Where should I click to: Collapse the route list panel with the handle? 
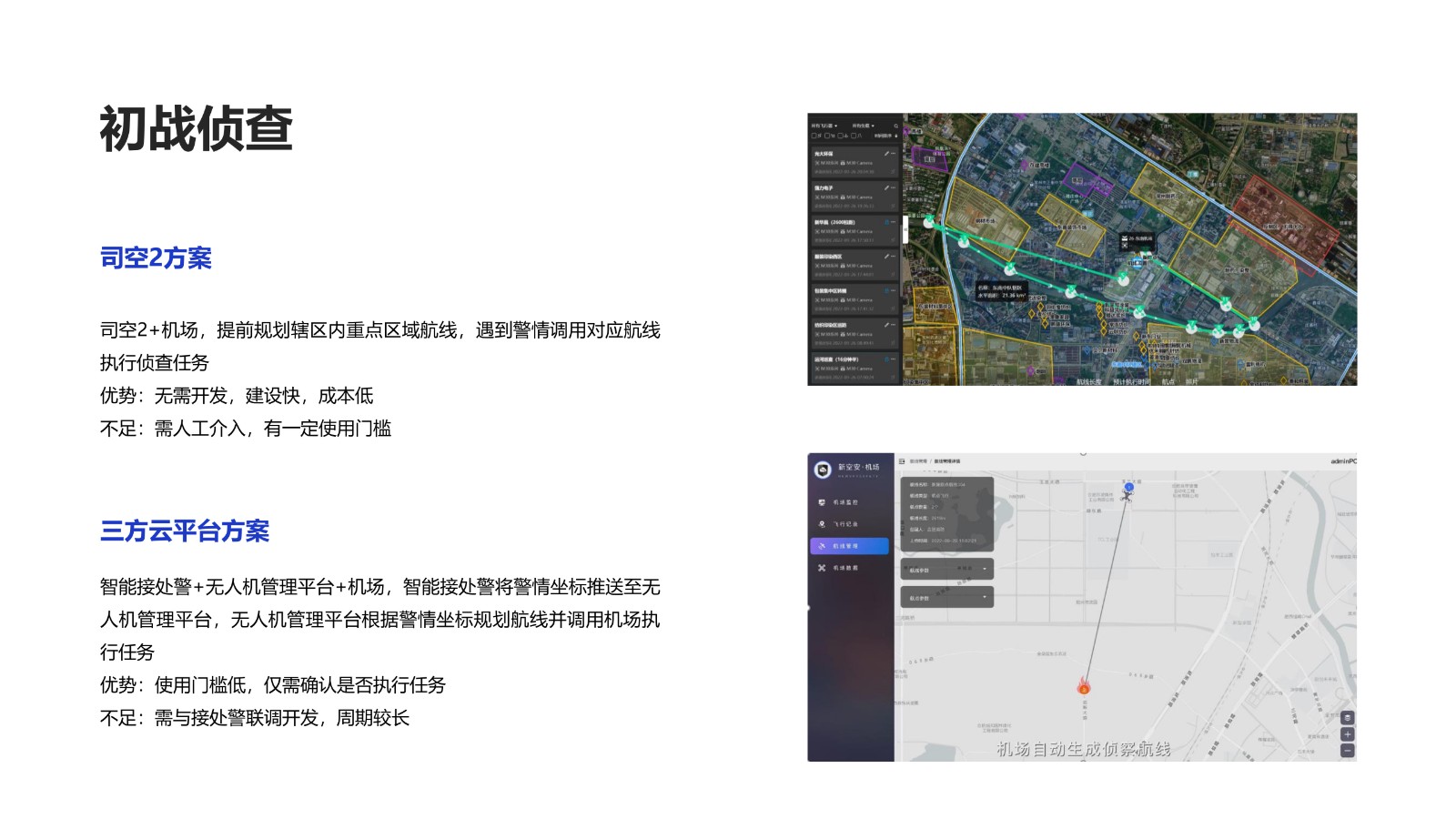[905, 229]
